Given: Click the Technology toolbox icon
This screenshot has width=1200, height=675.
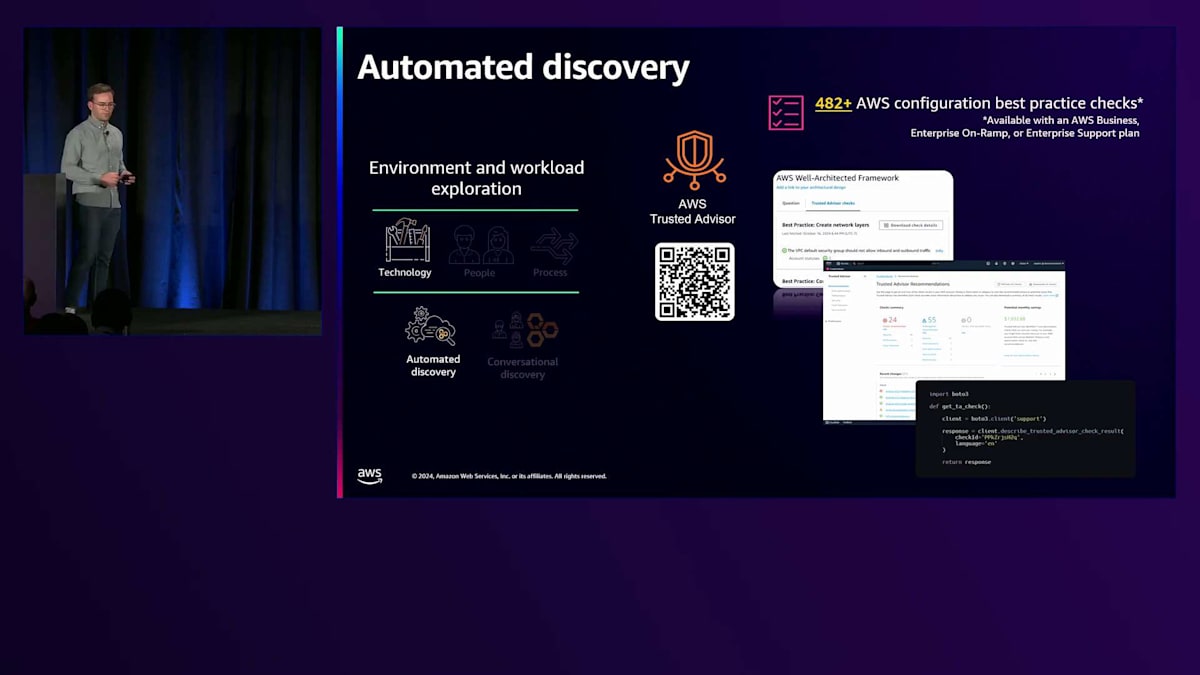Looking at the screenshot, I should 407,241.
